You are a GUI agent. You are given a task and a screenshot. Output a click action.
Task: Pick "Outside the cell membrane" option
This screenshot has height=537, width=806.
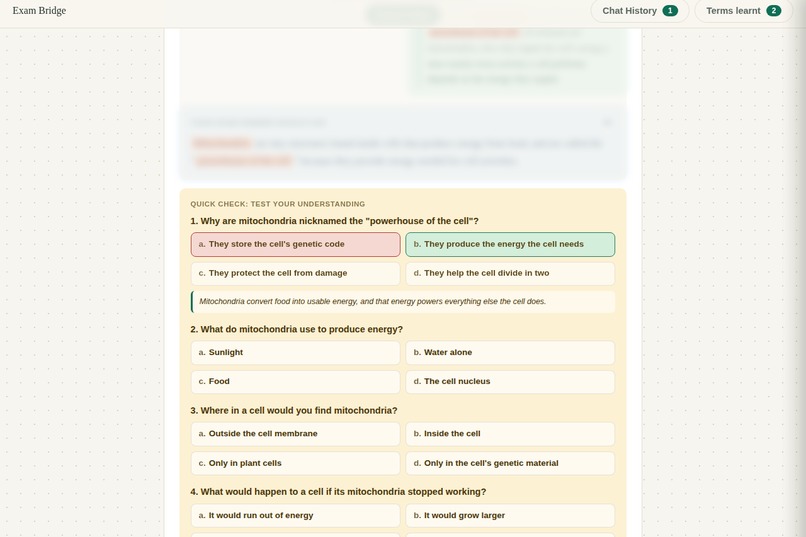point(296,434)
